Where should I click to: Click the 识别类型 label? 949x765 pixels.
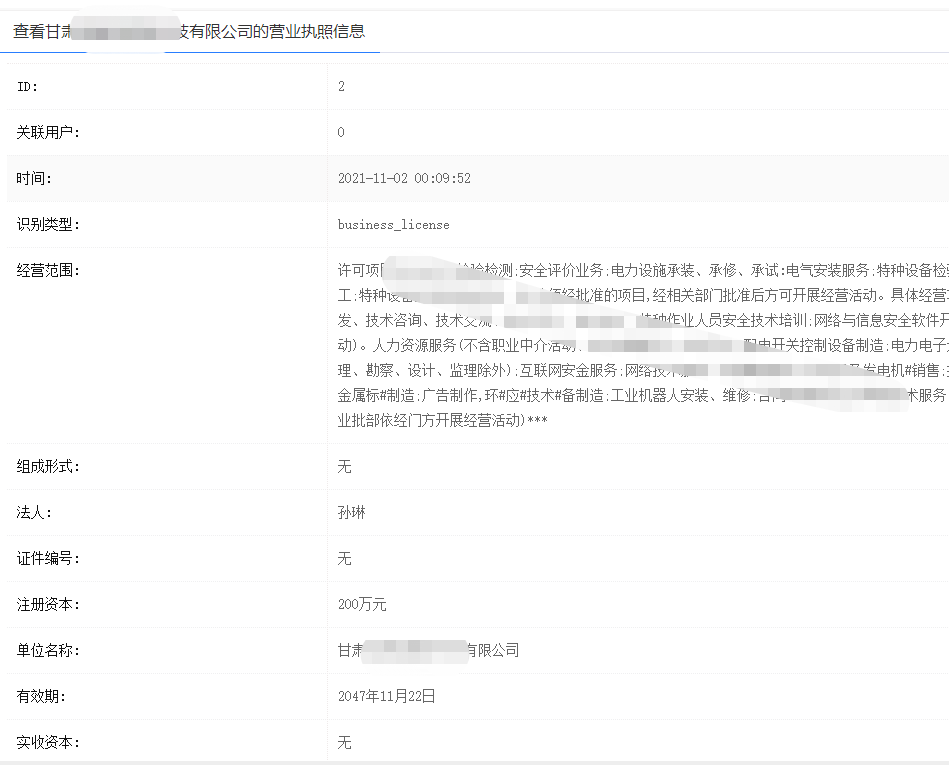coord(48,225)
